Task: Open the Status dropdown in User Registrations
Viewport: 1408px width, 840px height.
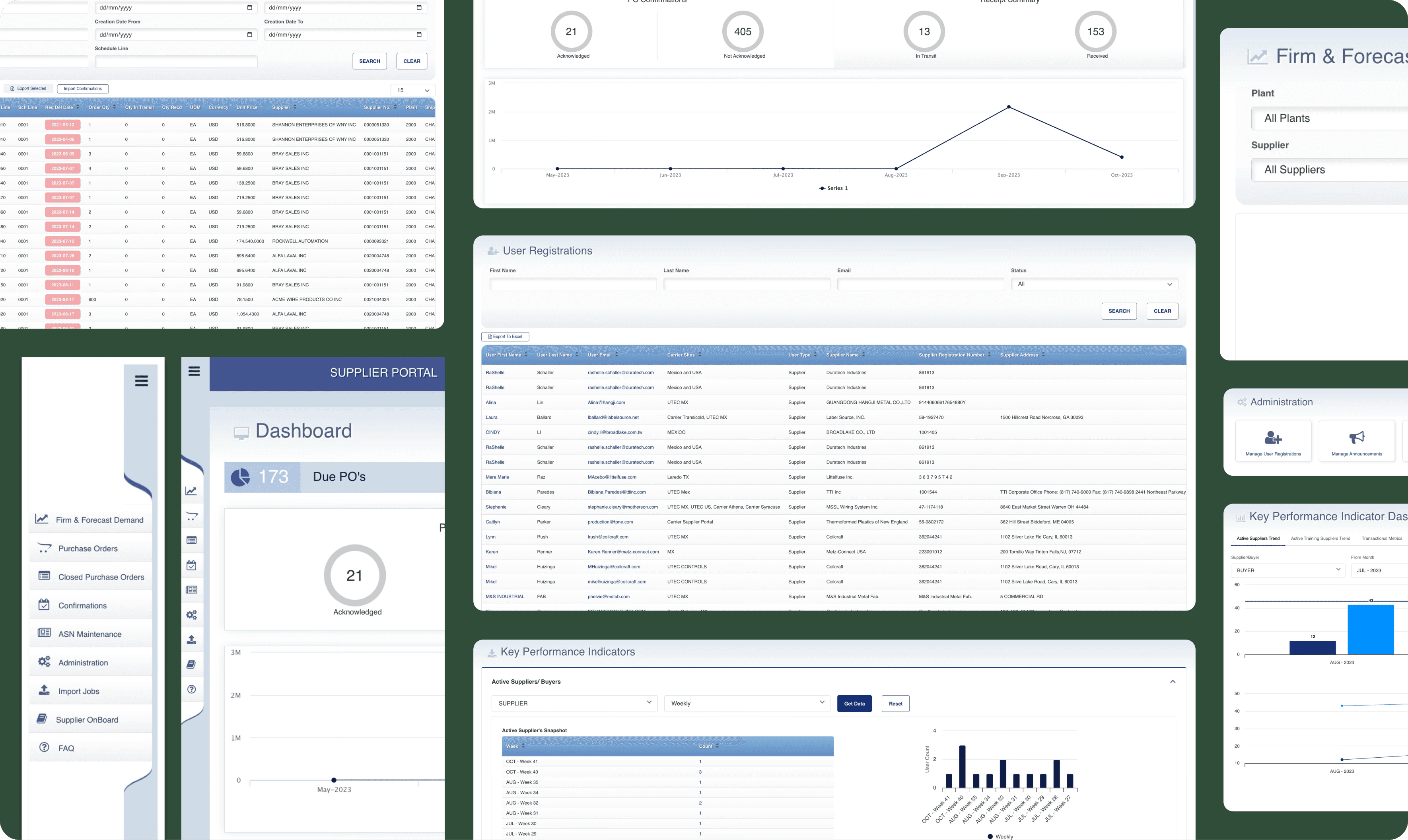Action: coord(1094,284)
